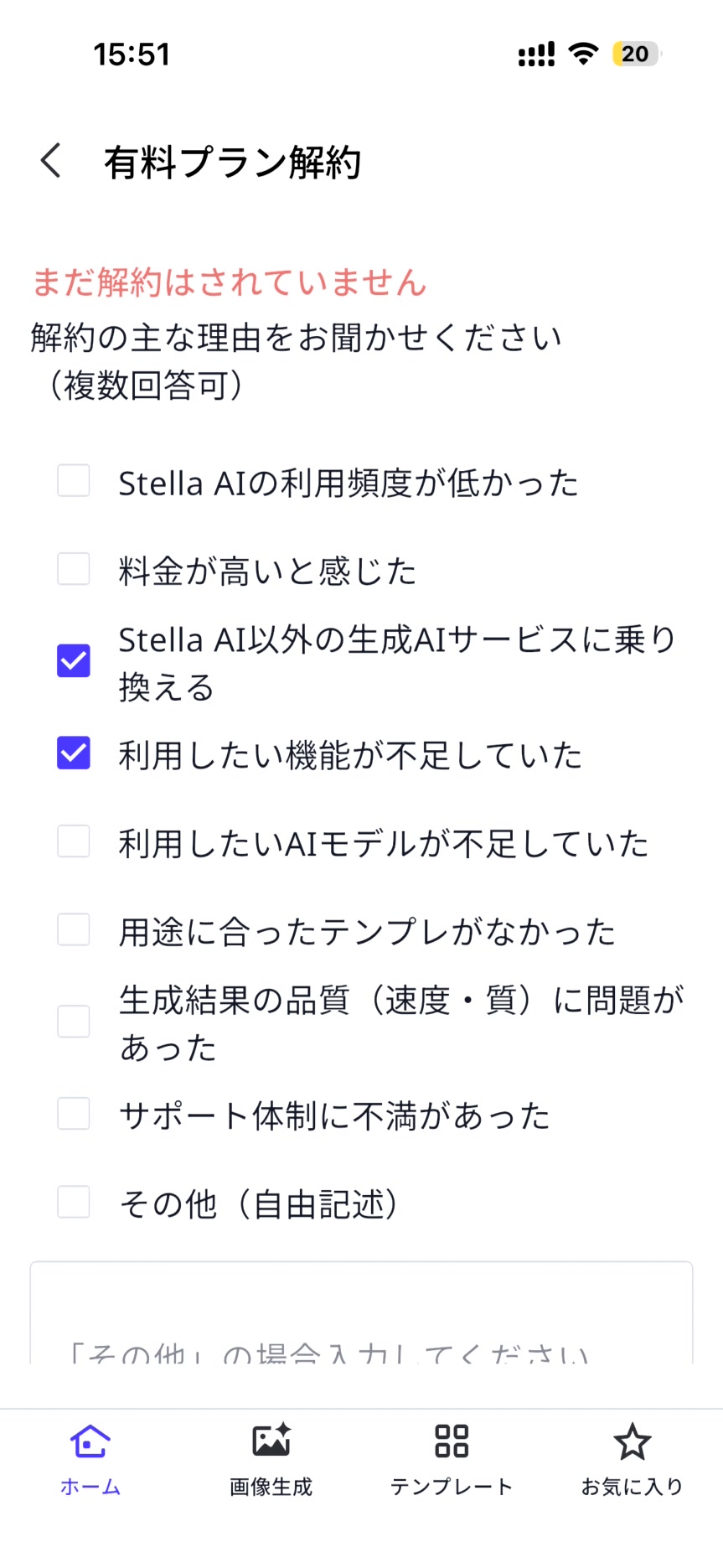Check 'Stella AIの利用頻度が低かった' checkbox
723x1568 pixels.
(x=74, y=481)
